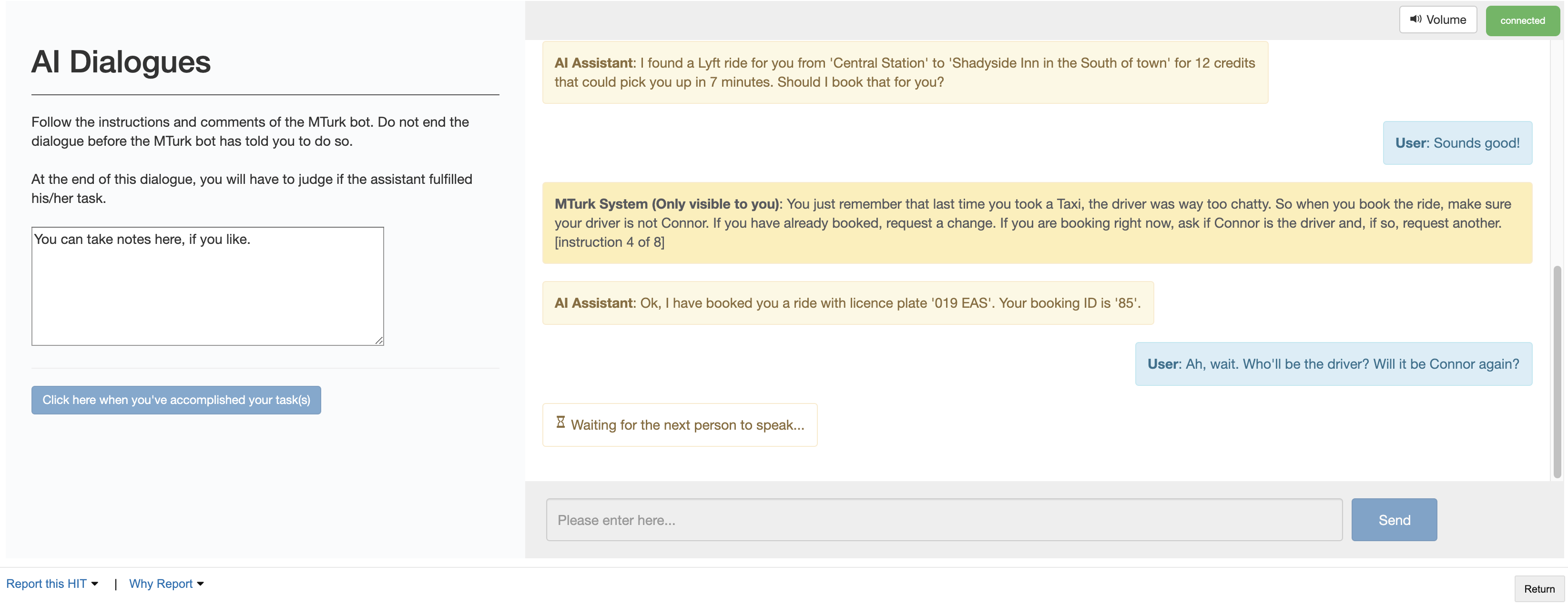The width and height of the screenshot is (1568, 605).
Task: Click the hourglass waiting icon
Action: tap(560, 423)
